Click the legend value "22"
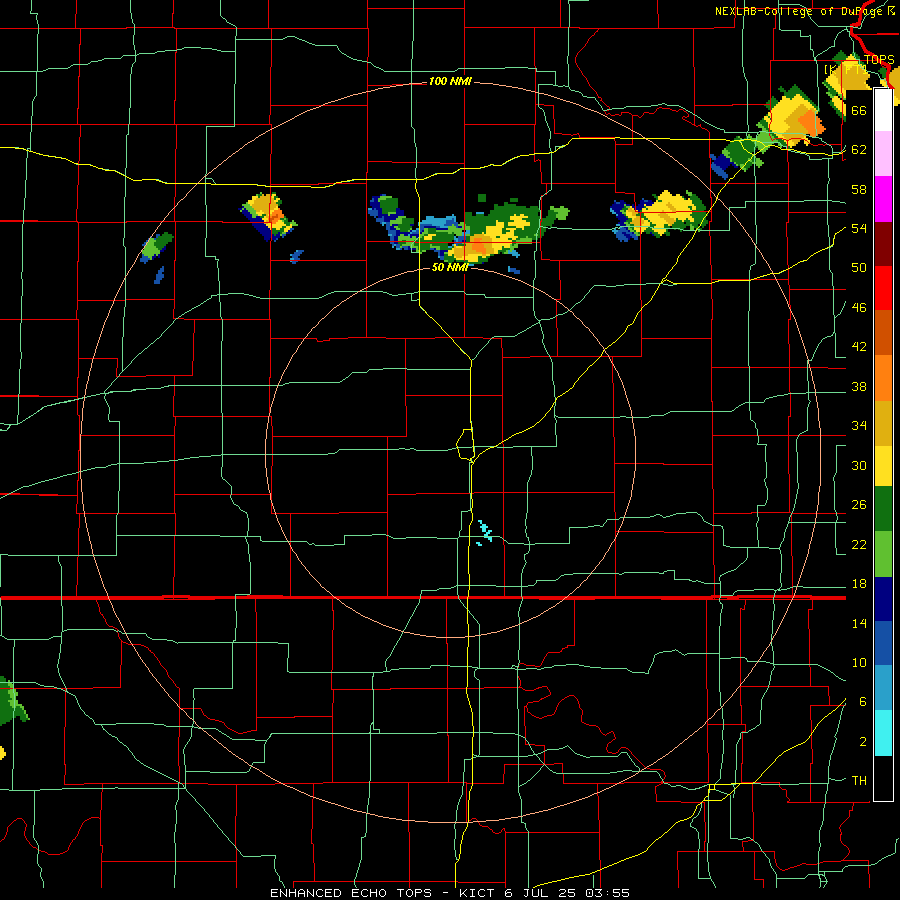900x900 pixels. tap(859, 544)
